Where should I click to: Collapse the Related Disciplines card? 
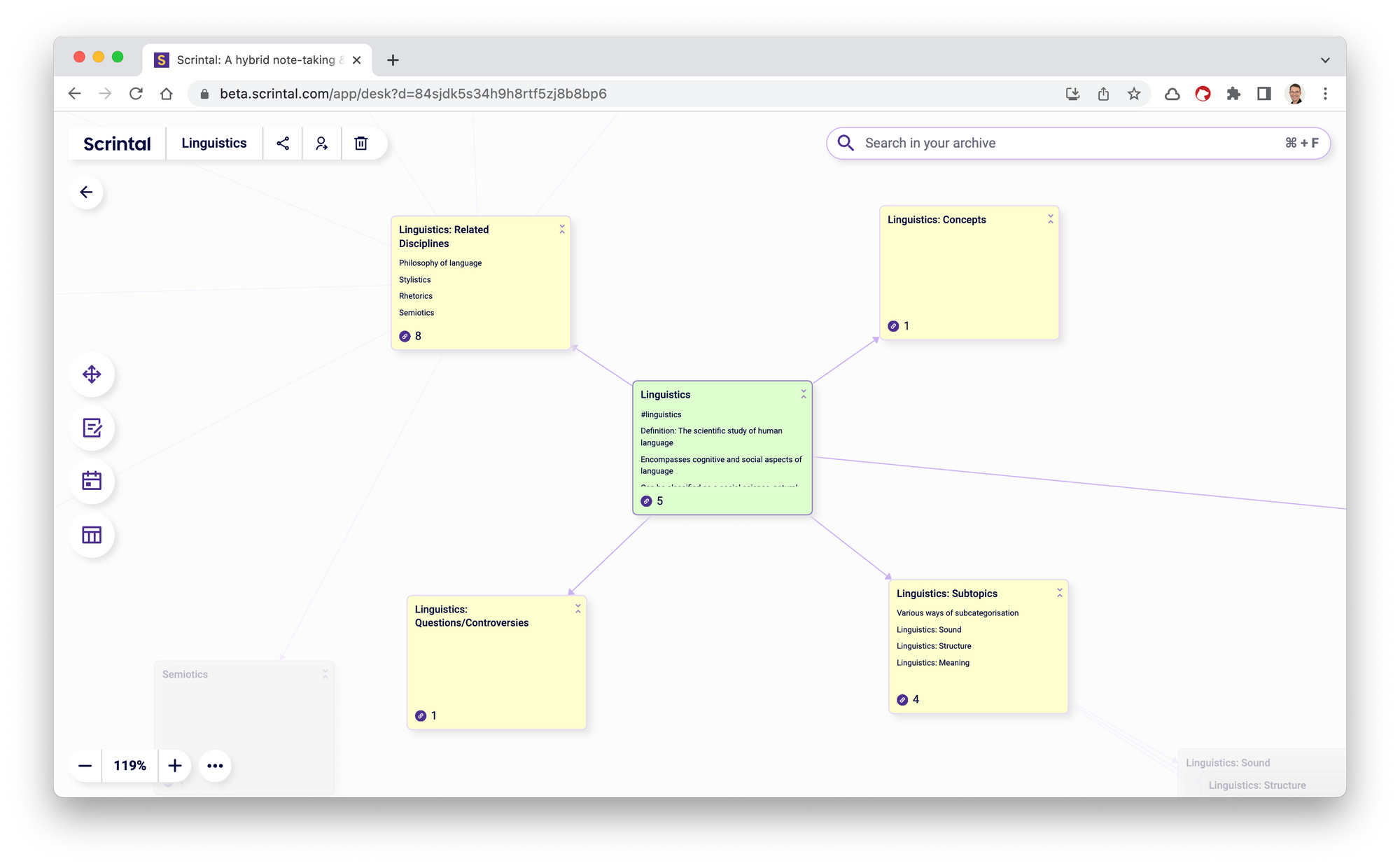[x=562, y=230]
